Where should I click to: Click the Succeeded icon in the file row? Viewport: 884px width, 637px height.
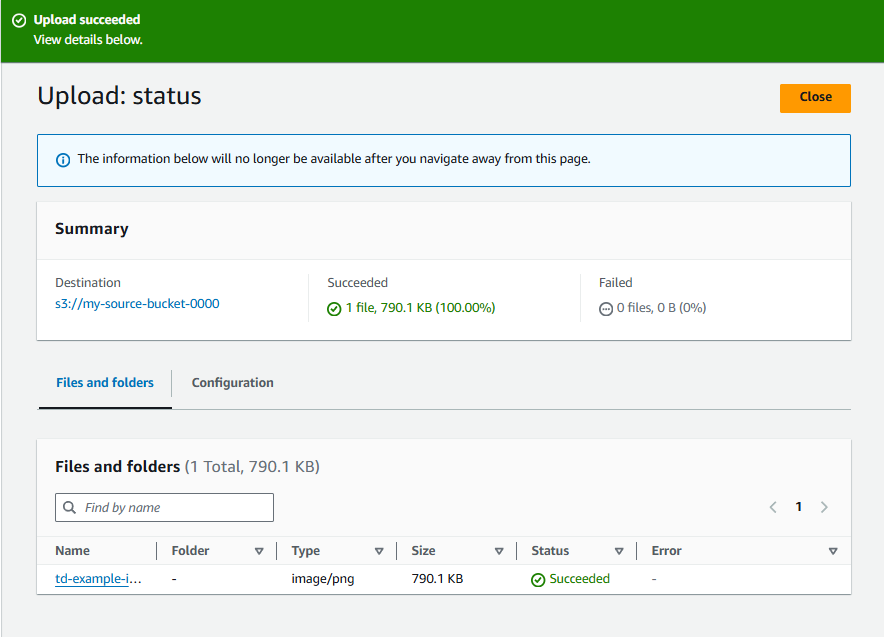tap(539, 578)
